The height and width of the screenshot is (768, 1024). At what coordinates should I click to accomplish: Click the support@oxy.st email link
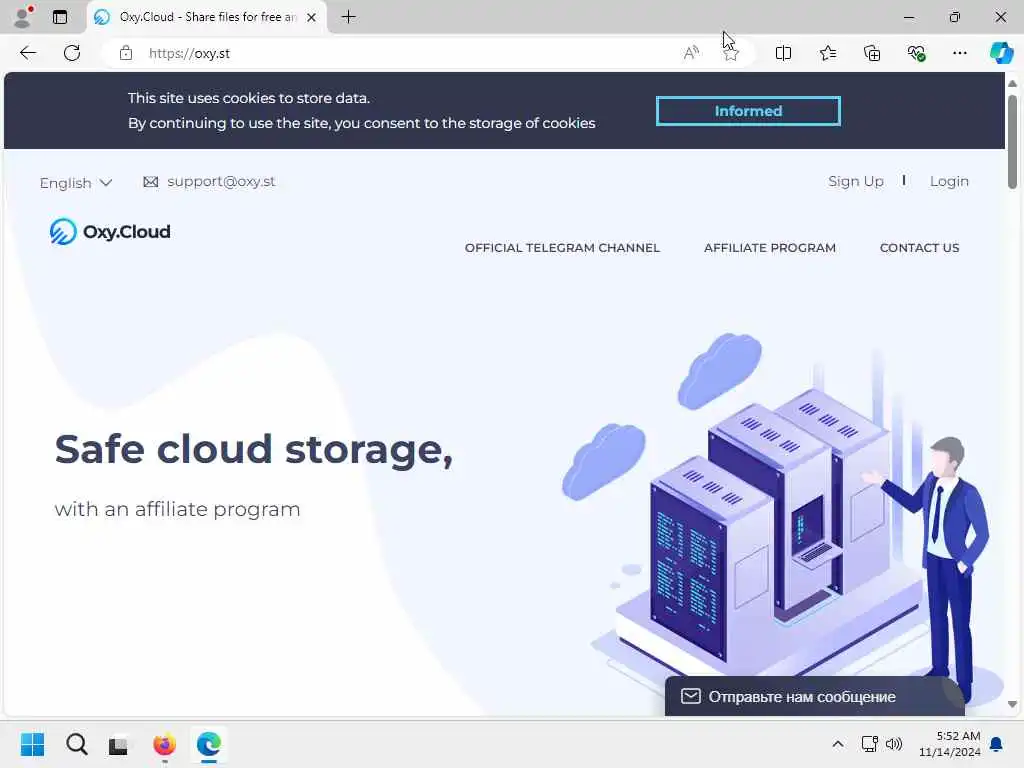[221, 182]
